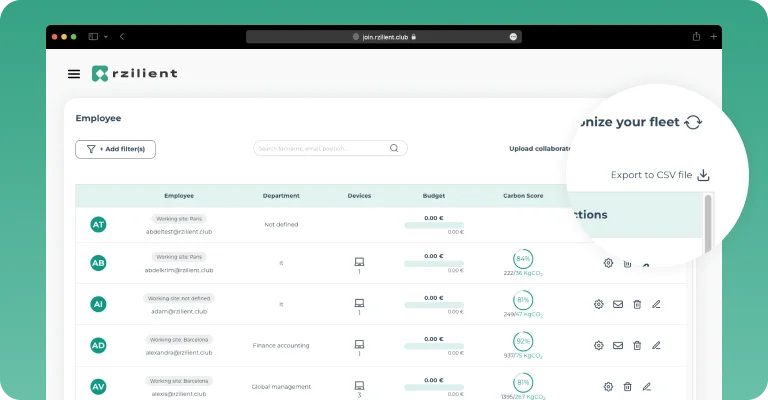The width and height of the screenshot is (768, 400).
Task: Select the AD employee avatar
Action: 98,345
